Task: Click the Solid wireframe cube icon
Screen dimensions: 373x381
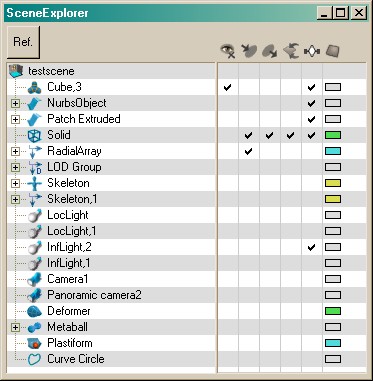Action: coord(34,135)
